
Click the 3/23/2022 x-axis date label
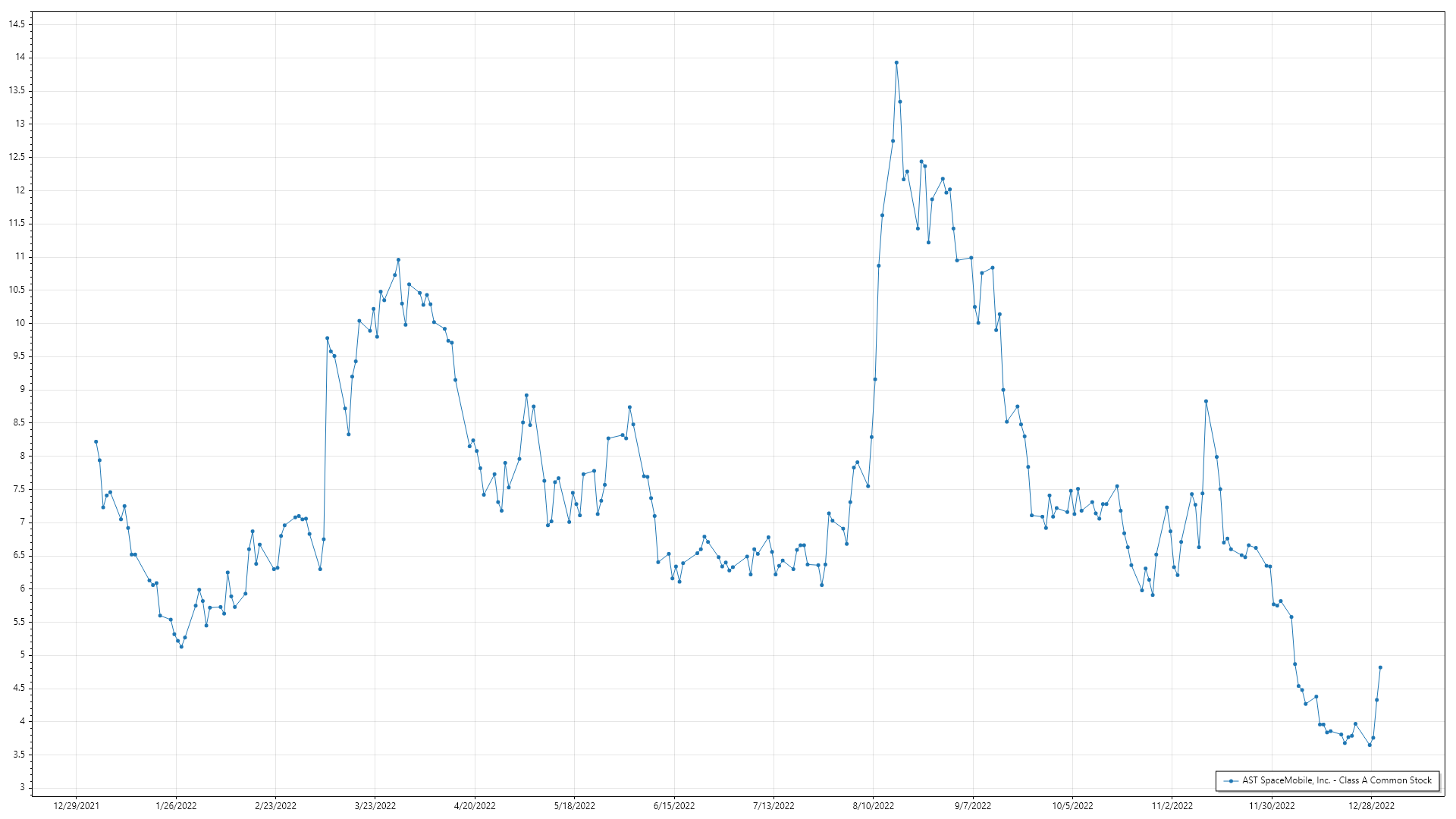(375, 805)
